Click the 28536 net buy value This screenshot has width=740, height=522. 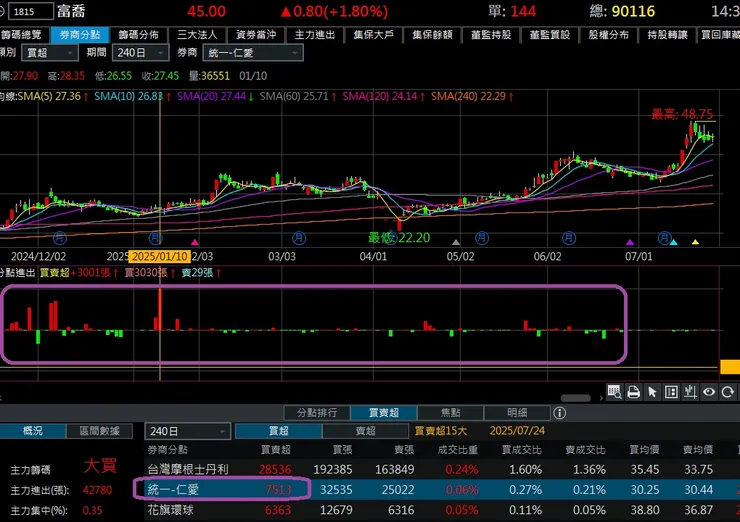pyautogui.click(x=275, y=470)
